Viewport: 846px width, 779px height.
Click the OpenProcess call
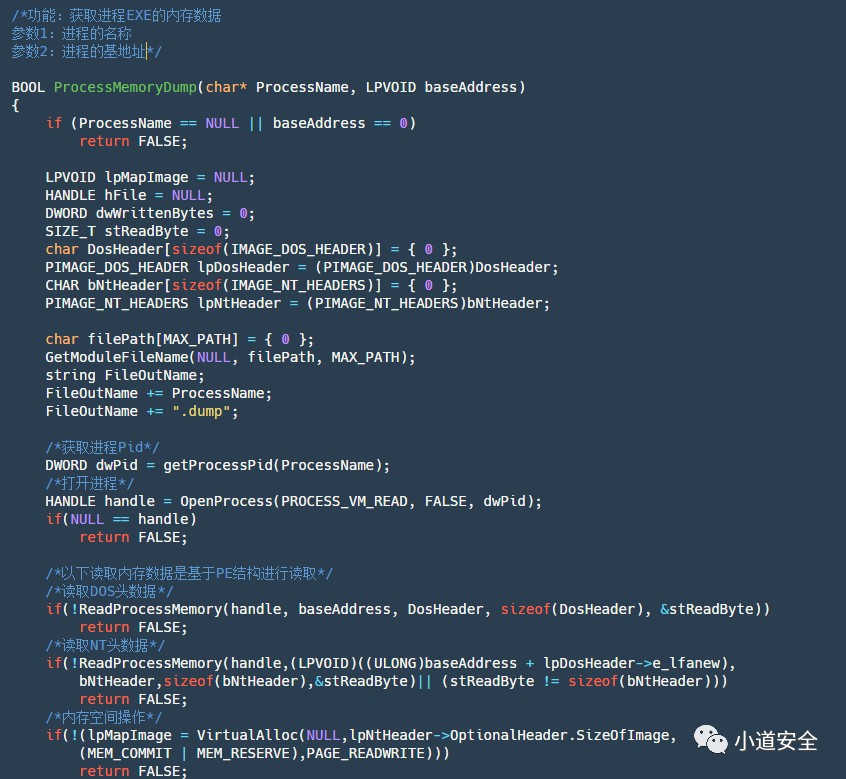pos(360,501)
